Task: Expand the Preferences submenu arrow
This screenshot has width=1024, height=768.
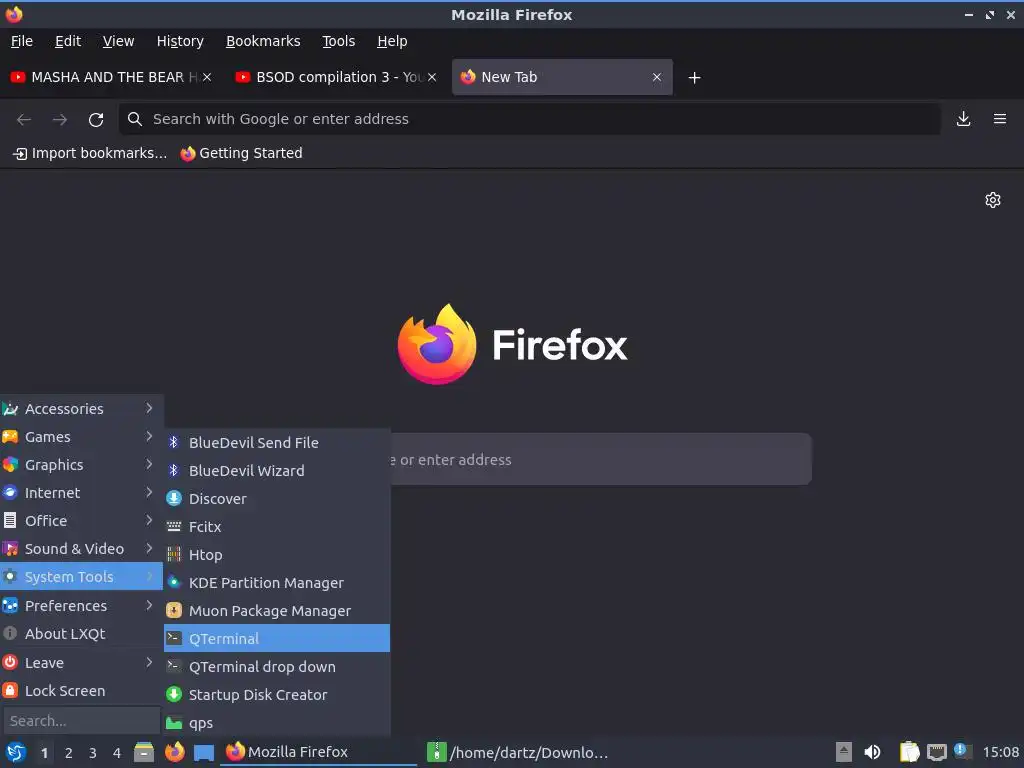Action: click(149, 605)
